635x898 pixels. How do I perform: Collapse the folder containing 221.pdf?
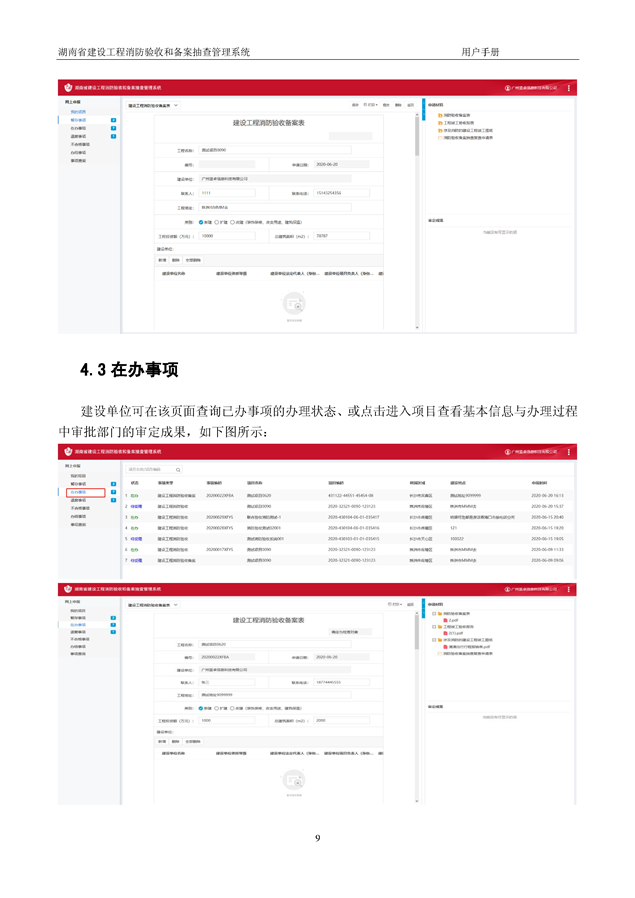pos(434,626)
